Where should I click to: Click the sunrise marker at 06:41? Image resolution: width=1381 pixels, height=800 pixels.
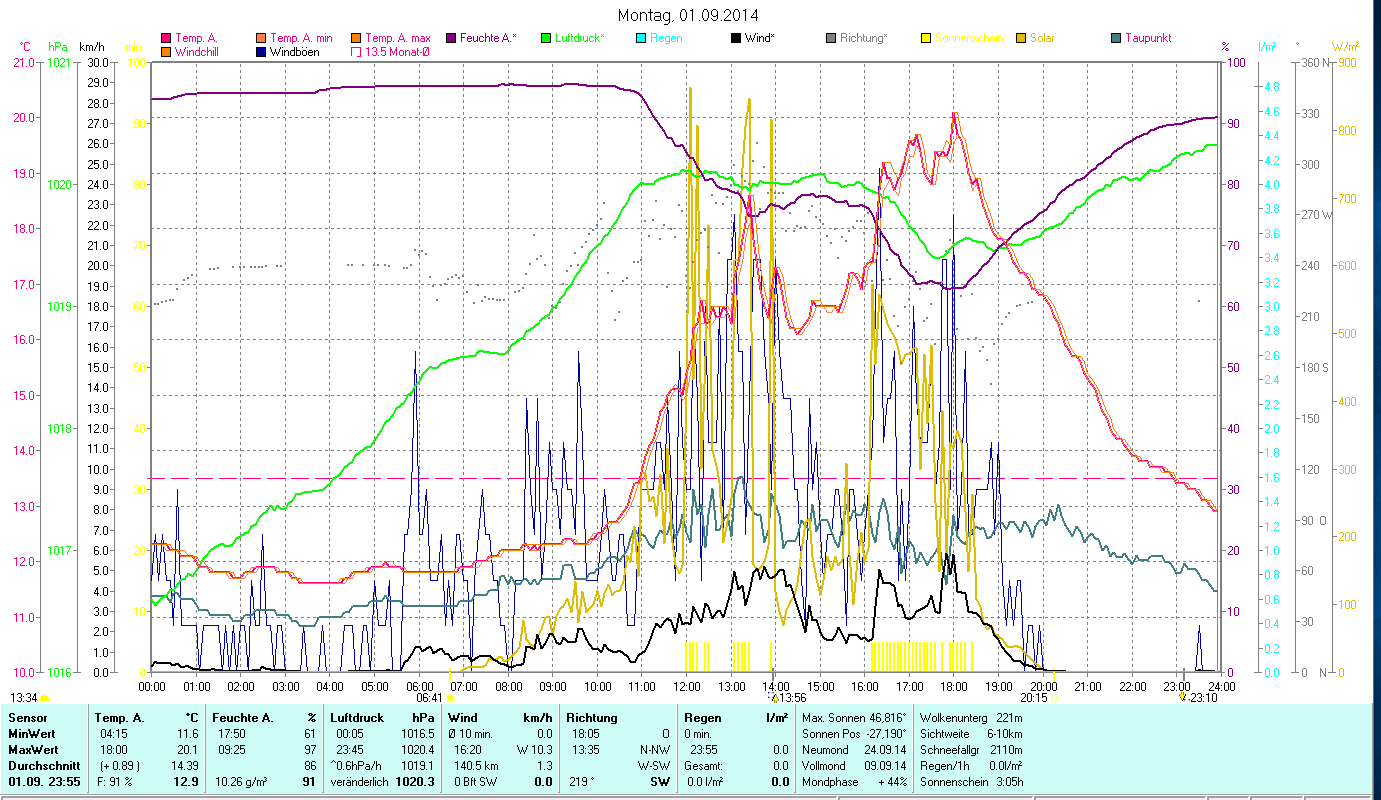pyautogui.click(x=451, y=698)
